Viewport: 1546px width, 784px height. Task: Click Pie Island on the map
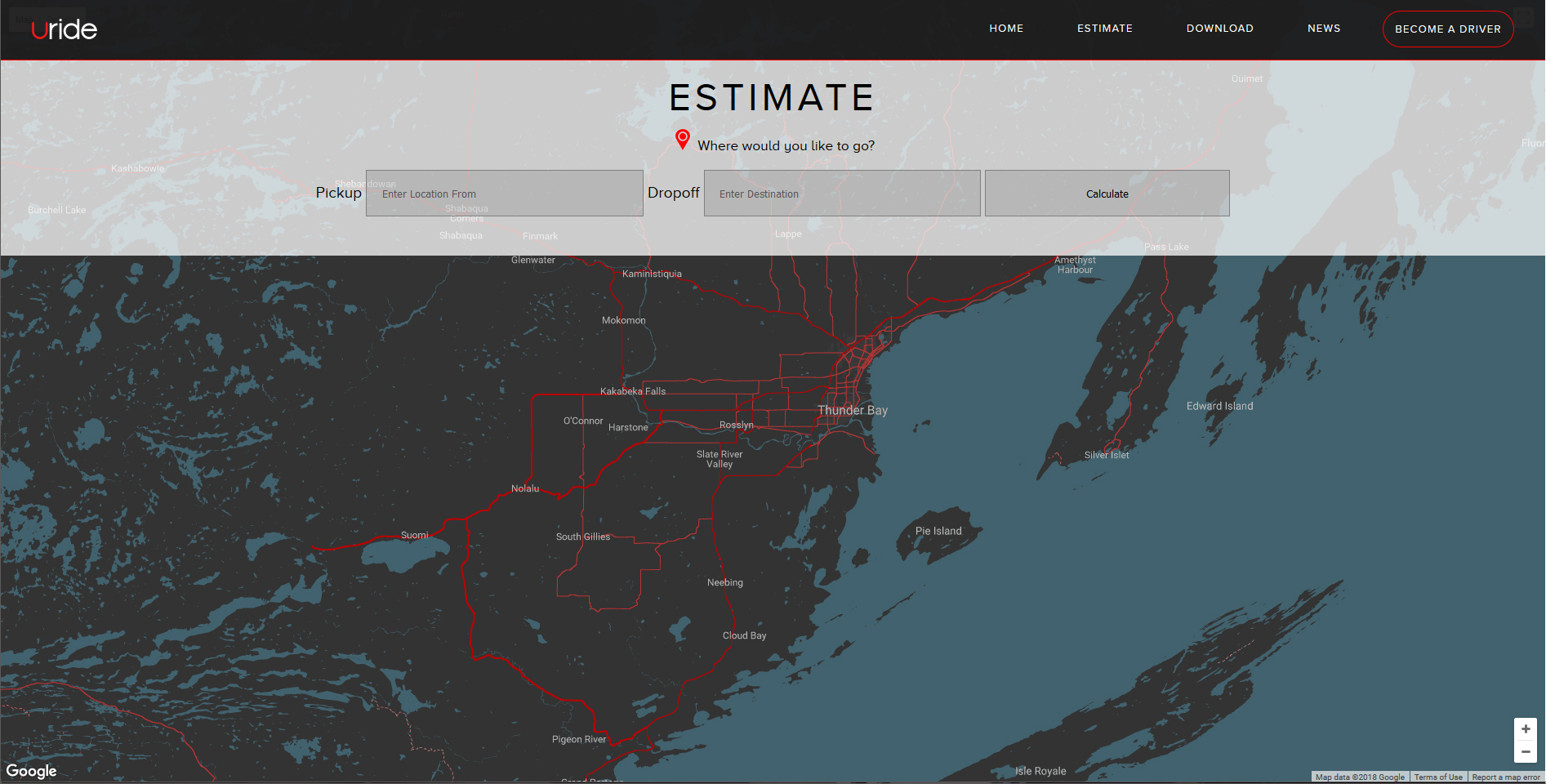coord(938,531)
